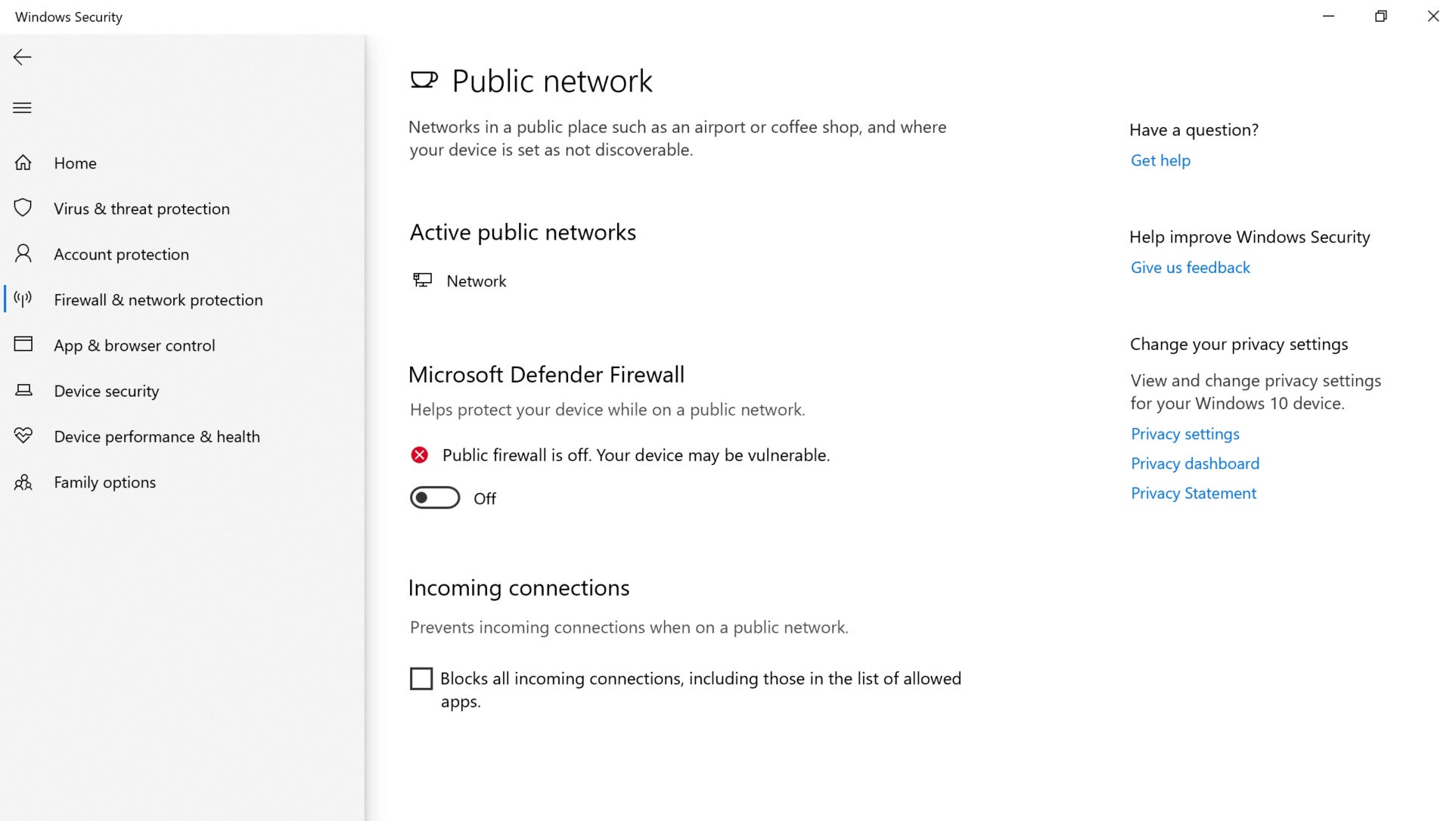Click the Firewall & network protection icon
The width and height of the screenshot is (1456, 821).
23,299
